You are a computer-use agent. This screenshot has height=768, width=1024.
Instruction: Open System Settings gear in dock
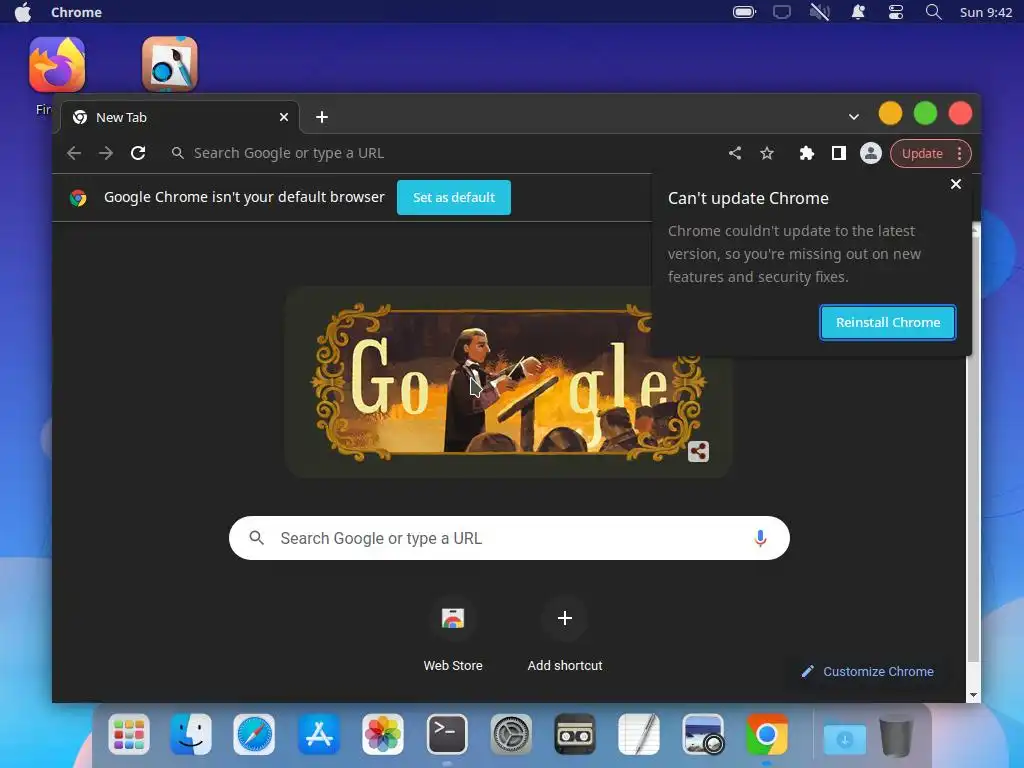pos(511,734)
